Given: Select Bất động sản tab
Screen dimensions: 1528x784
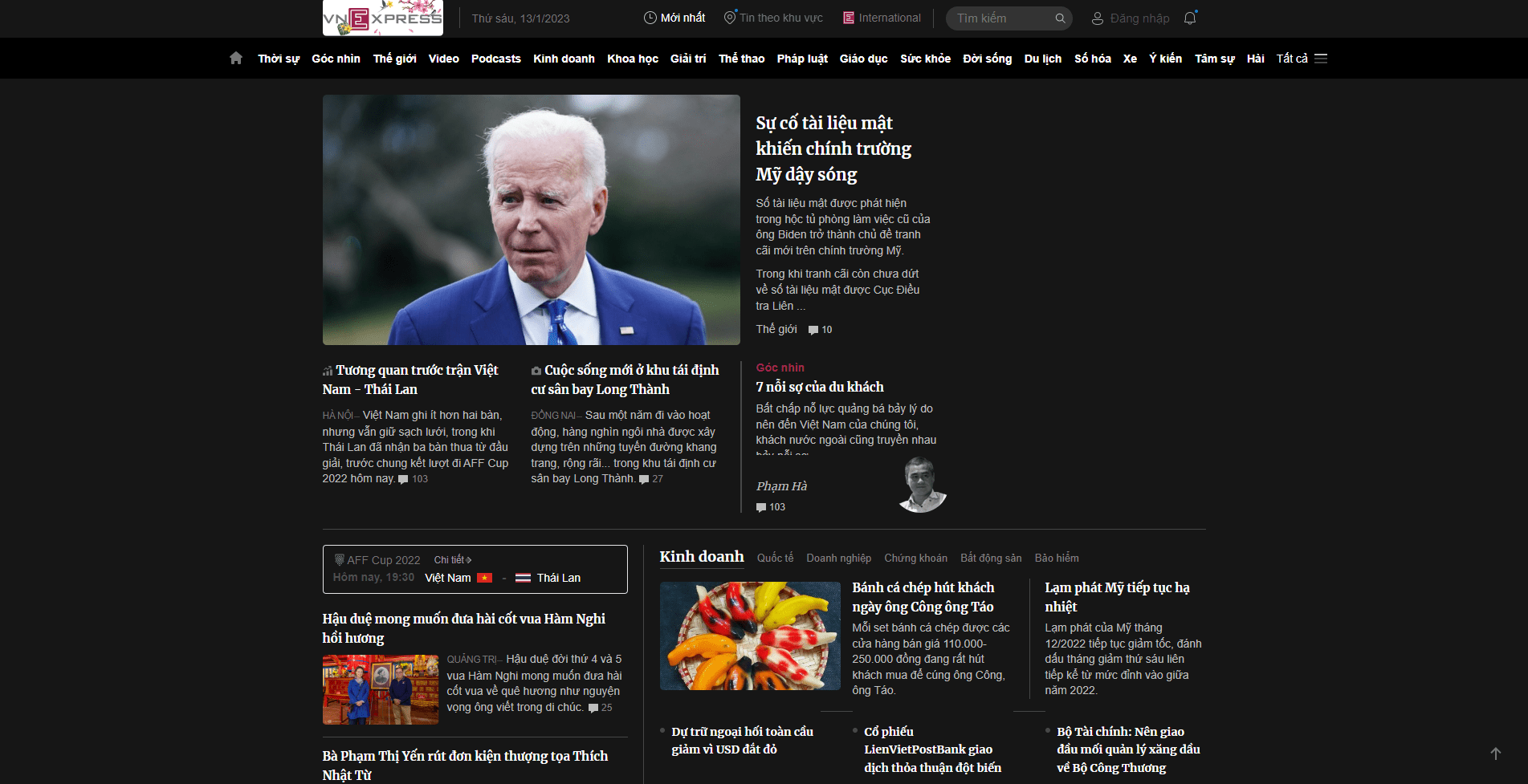Looking at the screenshot, I should (x=992, y=558).
